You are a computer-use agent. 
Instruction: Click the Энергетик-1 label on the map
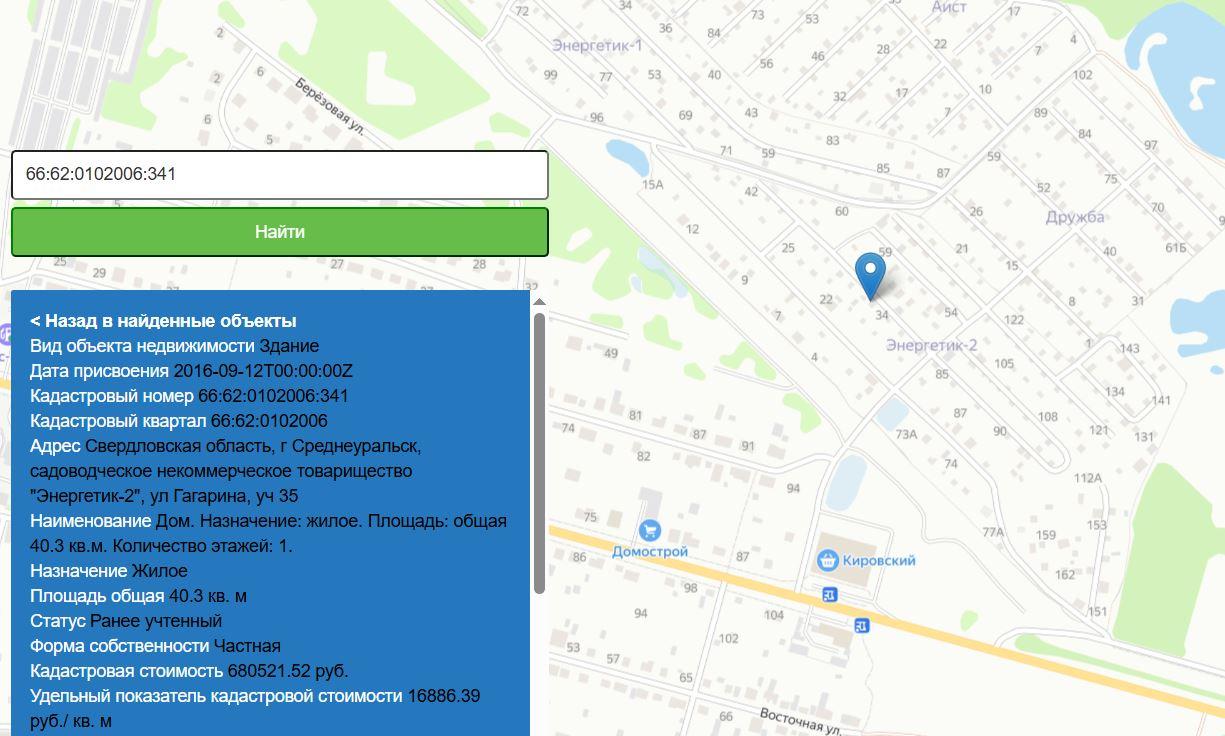[x=597, y=46]
